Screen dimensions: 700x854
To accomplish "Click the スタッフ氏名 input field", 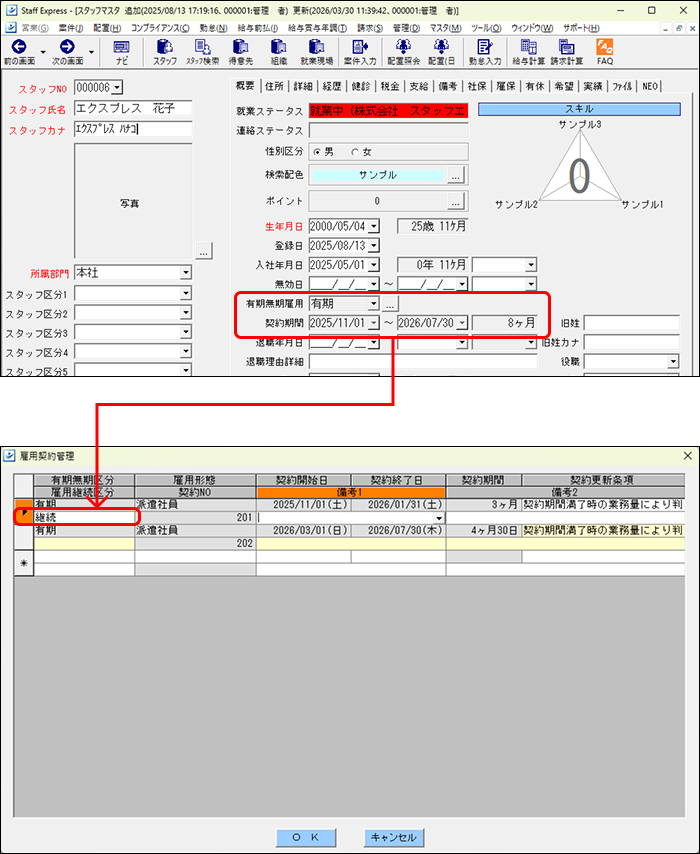I will pyautogui.click(x=132, y=109).
